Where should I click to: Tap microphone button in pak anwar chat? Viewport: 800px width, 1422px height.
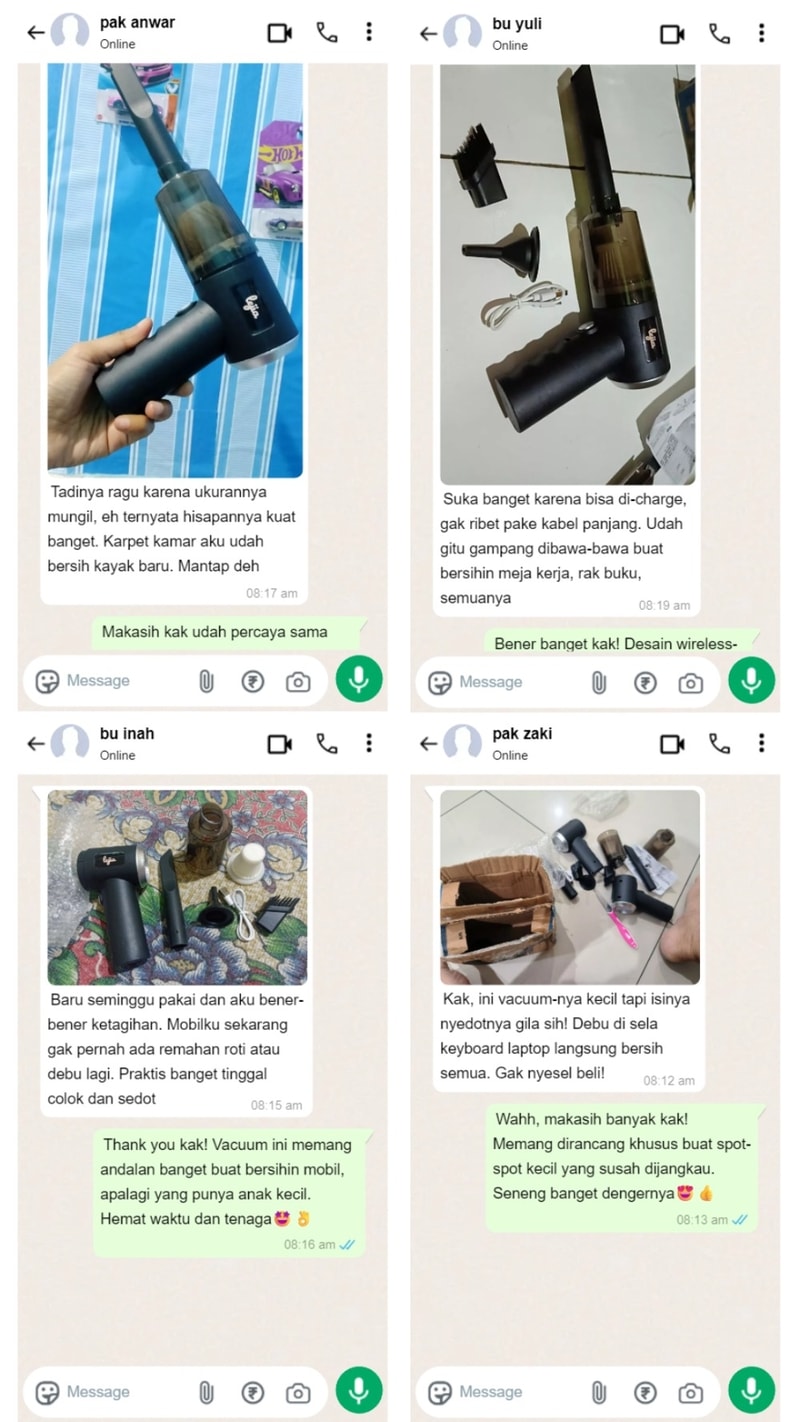tap(358, 680)
